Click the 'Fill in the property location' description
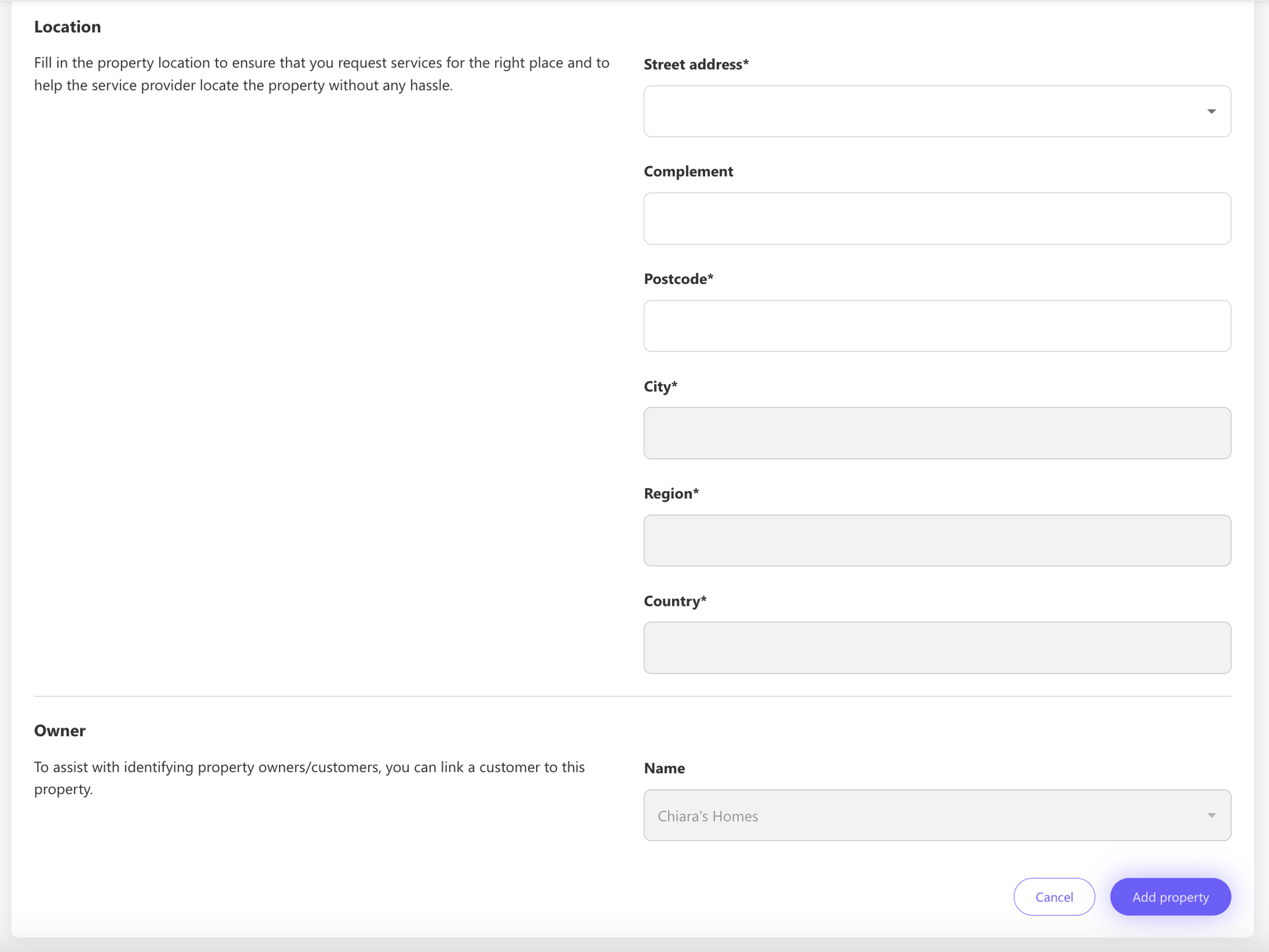The height and width of the screenshot is (952, 1269). click(x=322, y=74)
